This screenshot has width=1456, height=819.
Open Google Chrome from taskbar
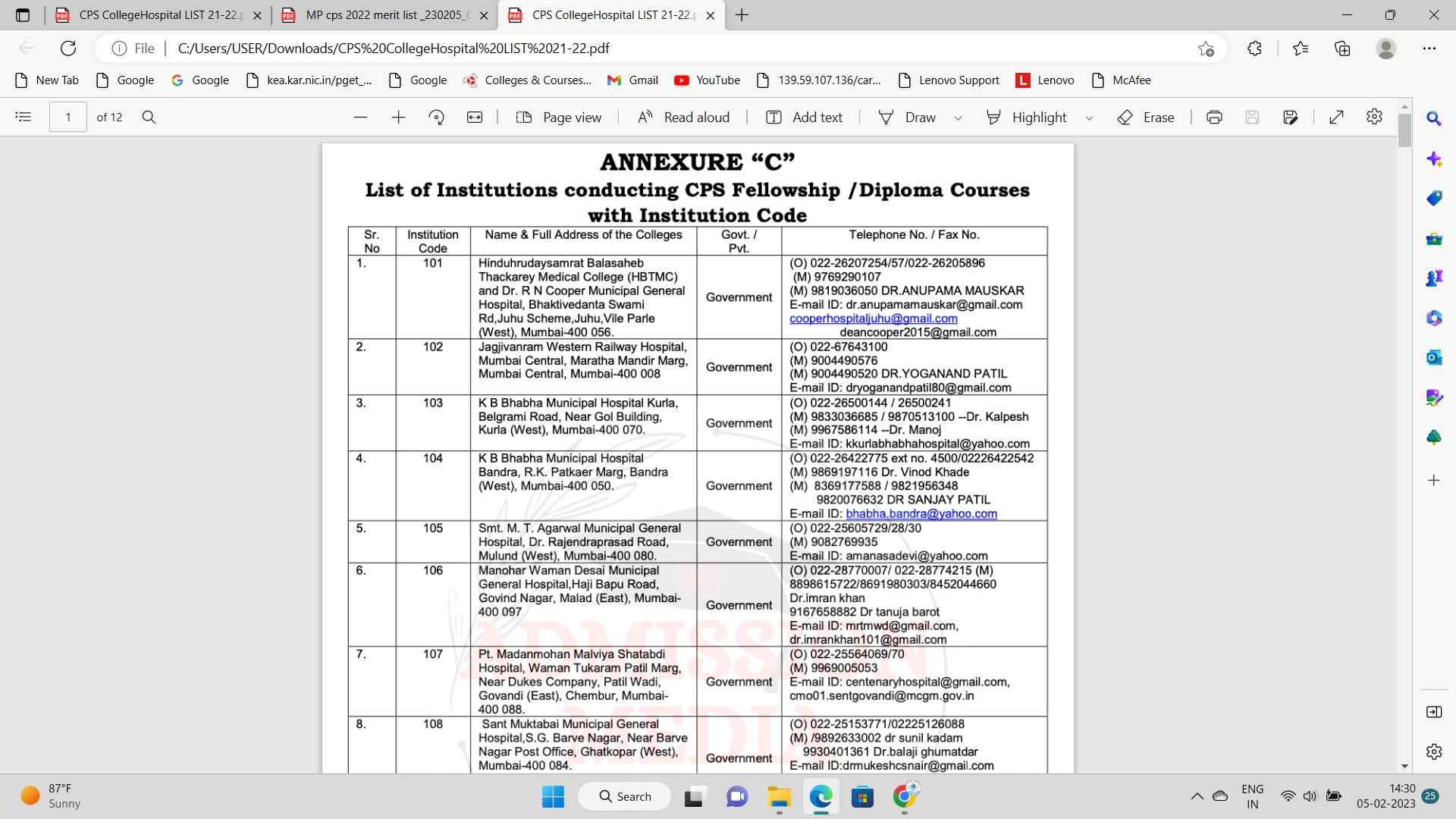pos(904,796)
